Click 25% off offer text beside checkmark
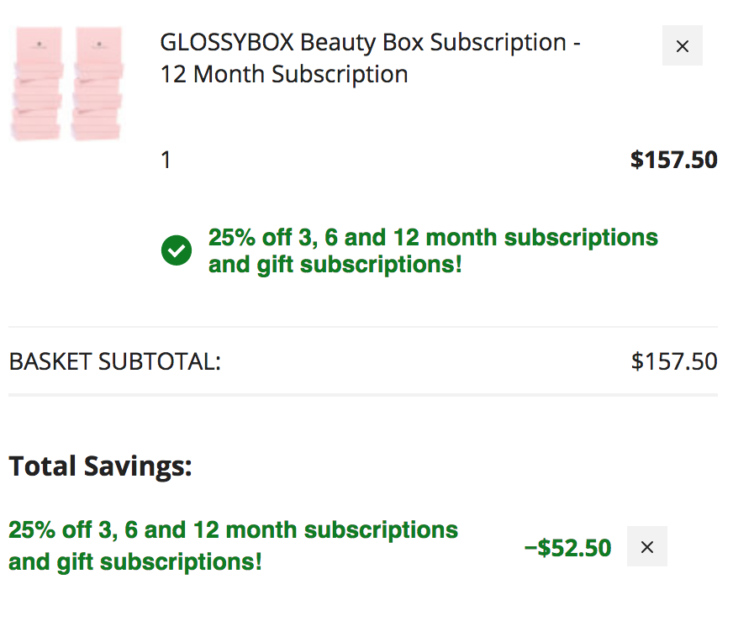Image resolution: width=733 pixels, height=637 pixels. pyautogui.click(x=433, y=237)
